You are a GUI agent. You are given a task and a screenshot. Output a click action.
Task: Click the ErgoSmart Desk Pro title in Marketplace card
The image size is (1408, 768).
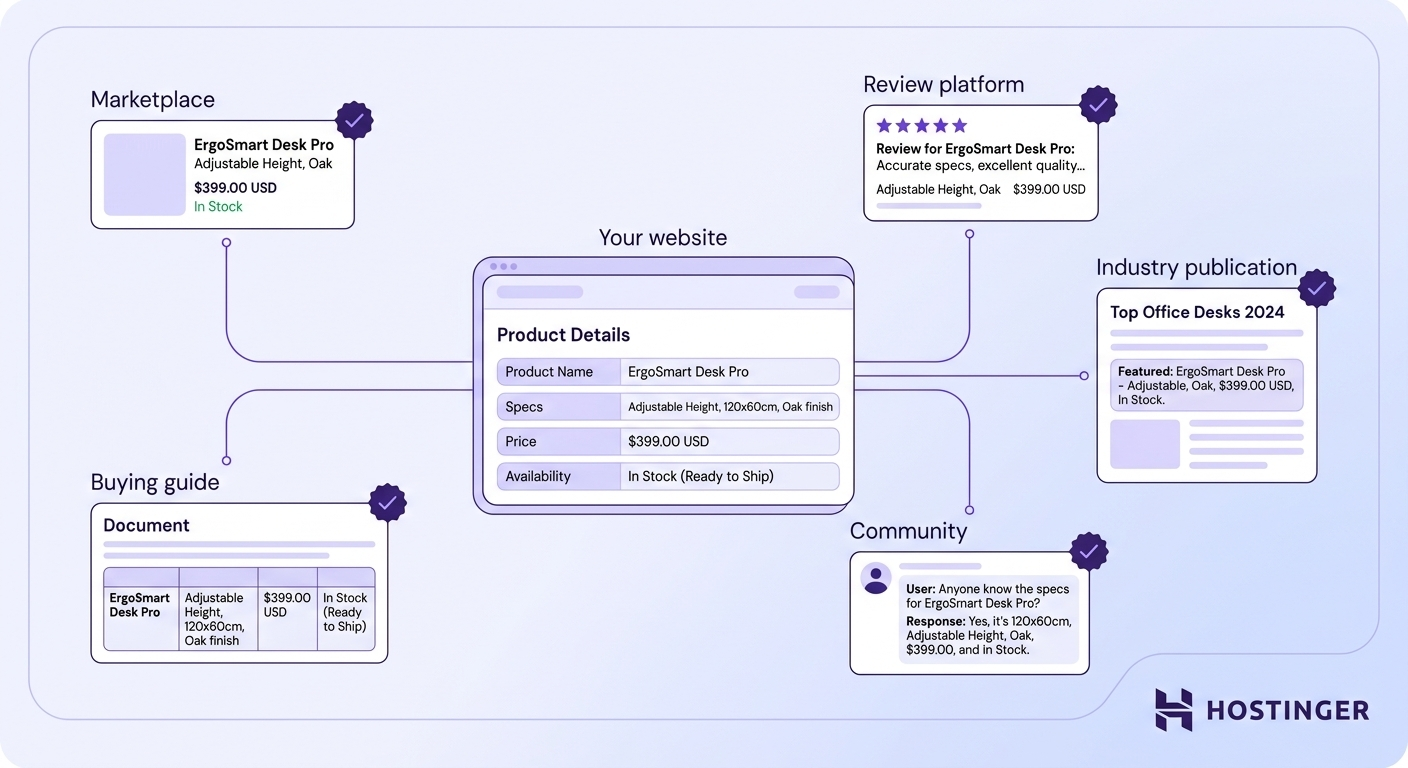[x=264, y=145]
